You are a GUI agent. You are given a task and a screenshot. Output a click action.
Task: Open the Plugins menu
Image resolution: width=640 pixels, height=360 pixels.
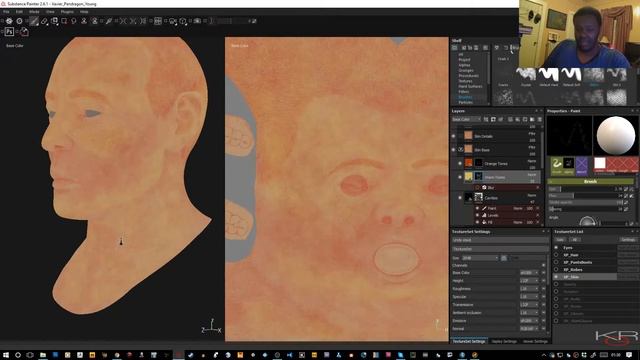[67, 12]
